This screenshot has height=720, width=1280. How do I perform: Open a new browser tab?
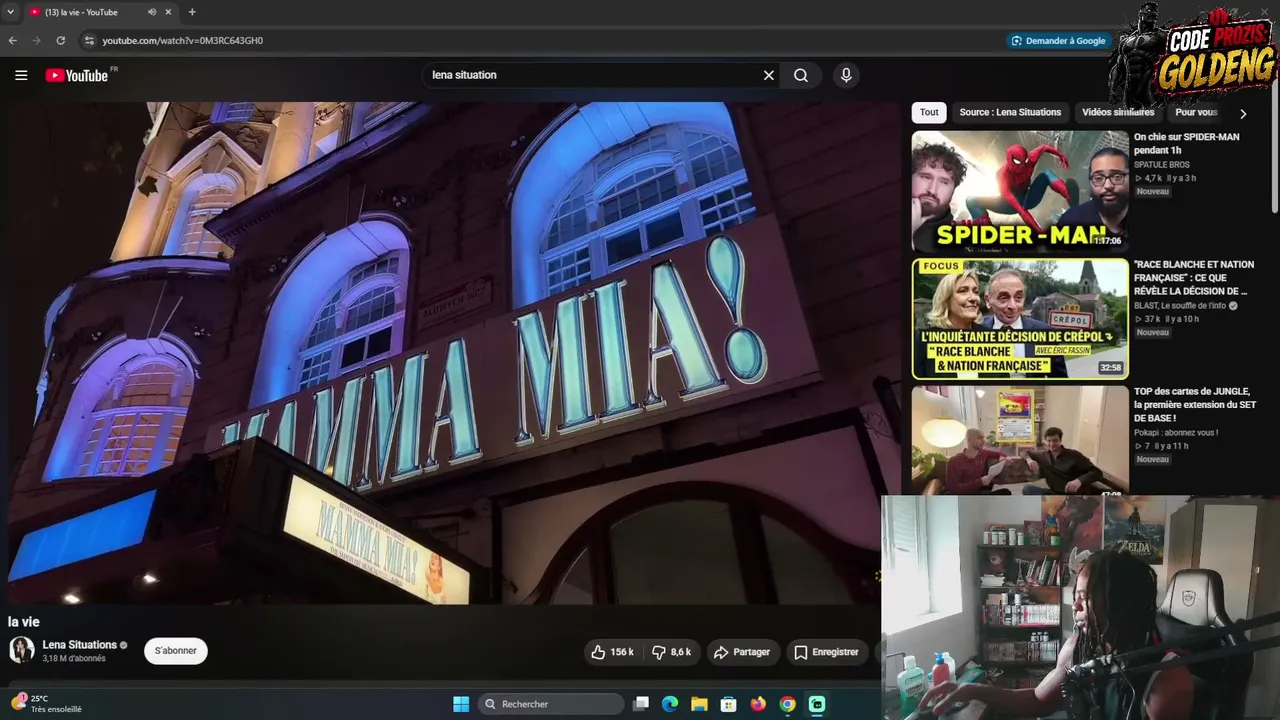[192, 12]
